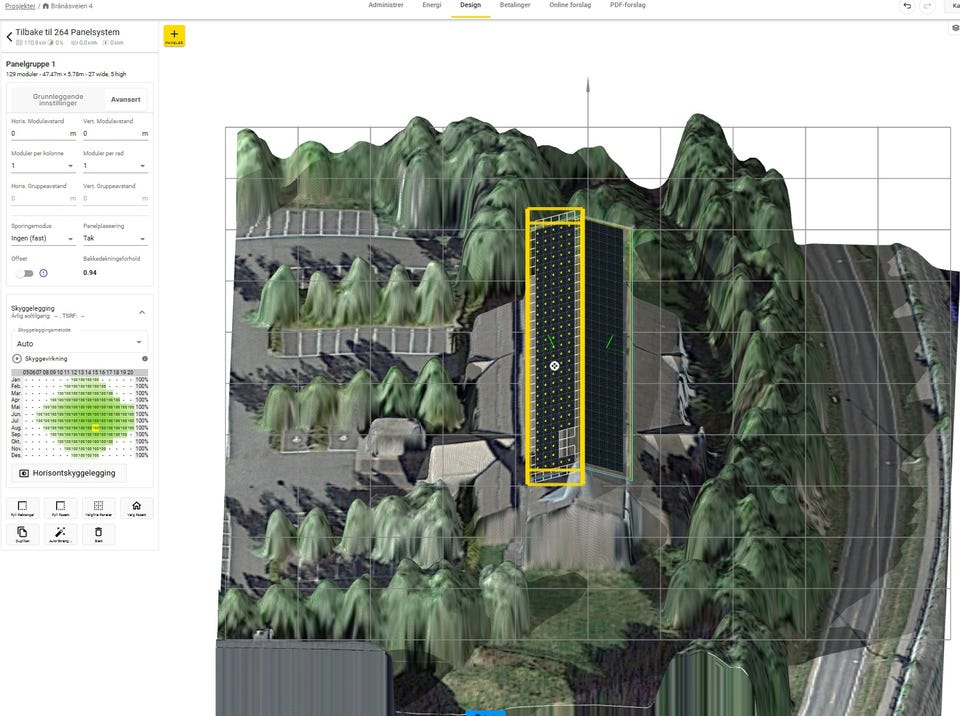The width and height of the screenshot is (960, 716).
Task: Toggle the Offset switch
Action: click(23, 273)
